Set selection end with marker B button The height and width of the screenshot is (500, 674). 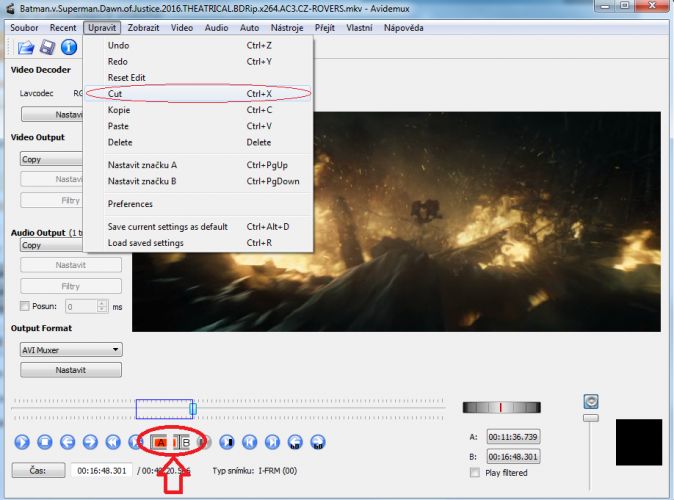pos(182,442)
